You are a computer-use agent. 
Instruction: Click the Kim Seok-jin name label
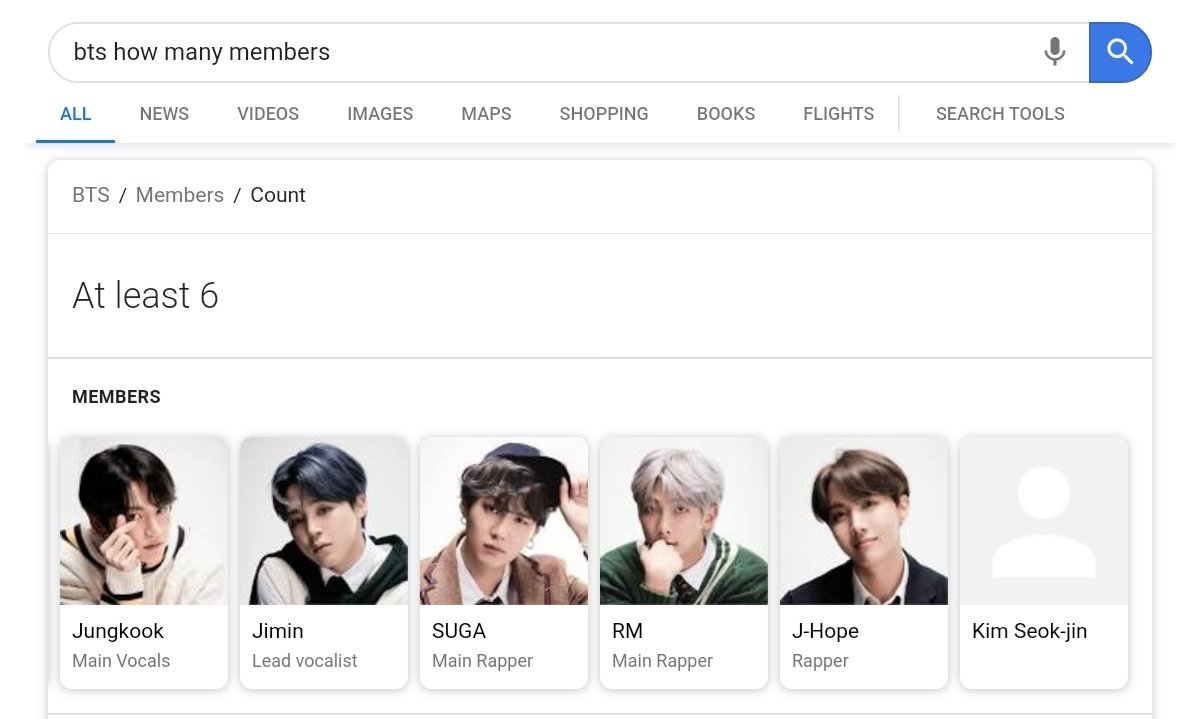coord(1029,631)
